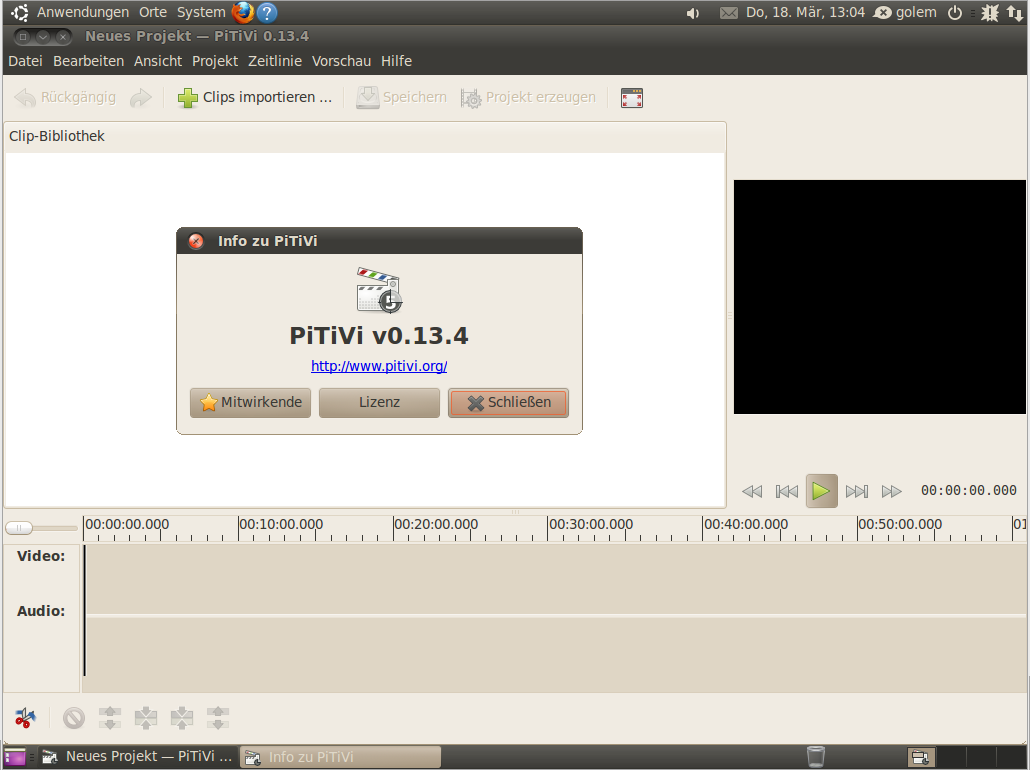1030x770 pixels.
Task: Click the Projekt erzeugen render icon
Action: pyautogui.click(x=470, y=97)
